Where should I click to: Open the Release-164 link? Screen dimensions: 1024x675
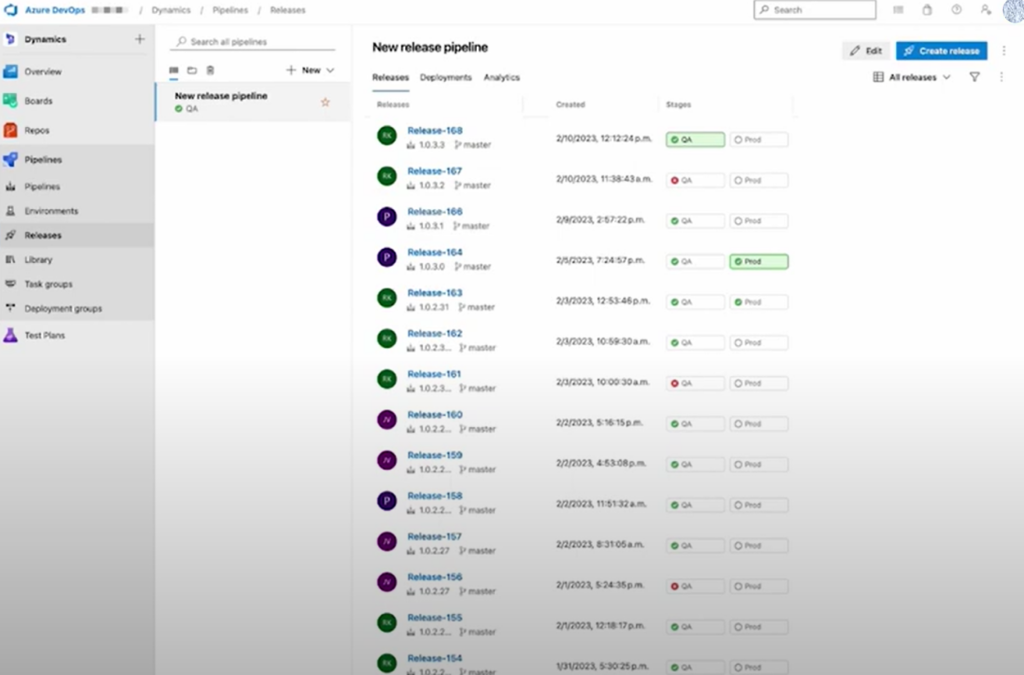coord(435,252)
